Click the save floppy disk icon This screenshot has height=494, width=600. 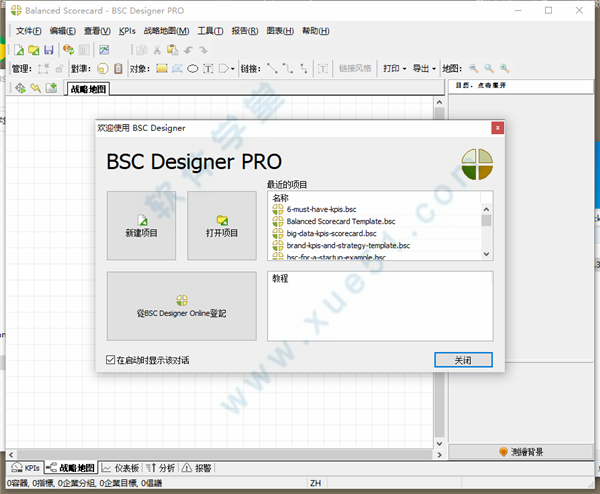pyautogui.click(x=49, y=50)
